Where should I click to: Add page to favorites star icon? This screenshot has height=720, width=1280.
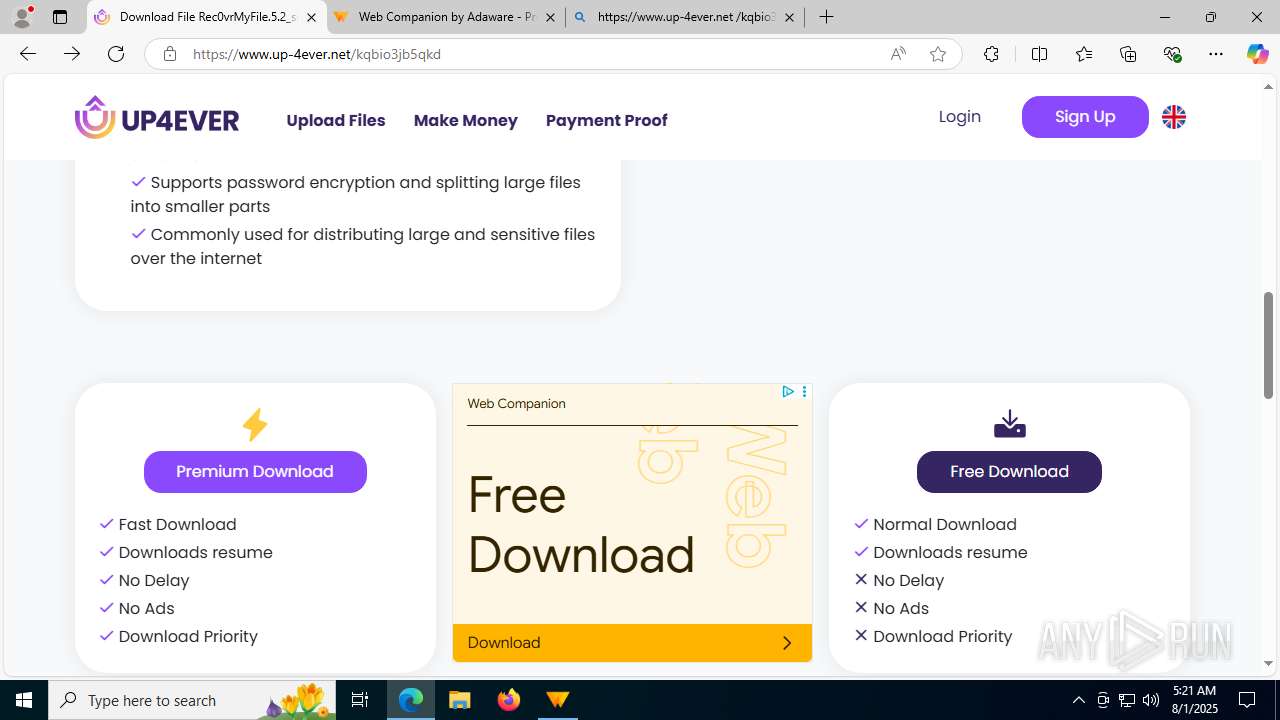[937, 54]
